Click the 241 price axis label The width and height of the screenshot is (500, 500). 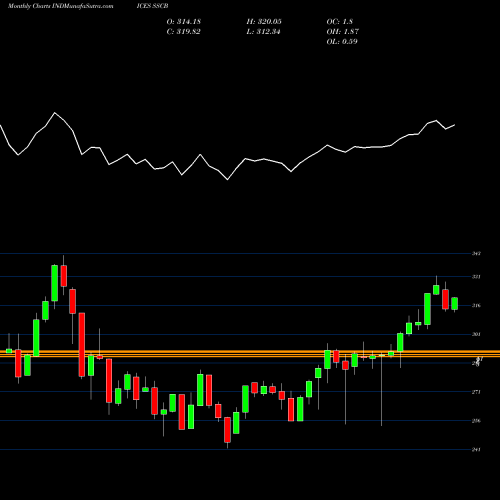coord(476,450)
